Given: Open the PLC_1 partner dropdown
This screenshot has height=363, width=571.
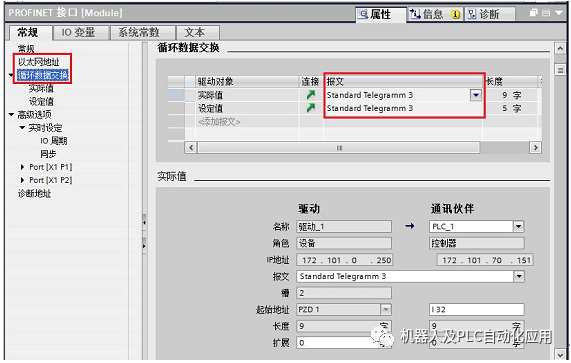Looking at the screenshot, I should pyautogui.click(x=518, y=226).
